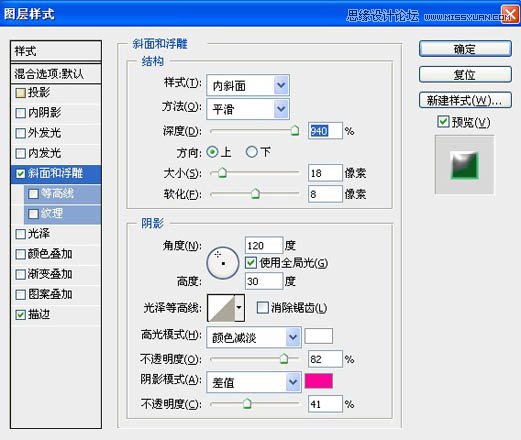This screenshot has width=521, height=440.
Task: Enable the 渐变叠加 gradient overlay checkbox
Action: coord(21,275)
